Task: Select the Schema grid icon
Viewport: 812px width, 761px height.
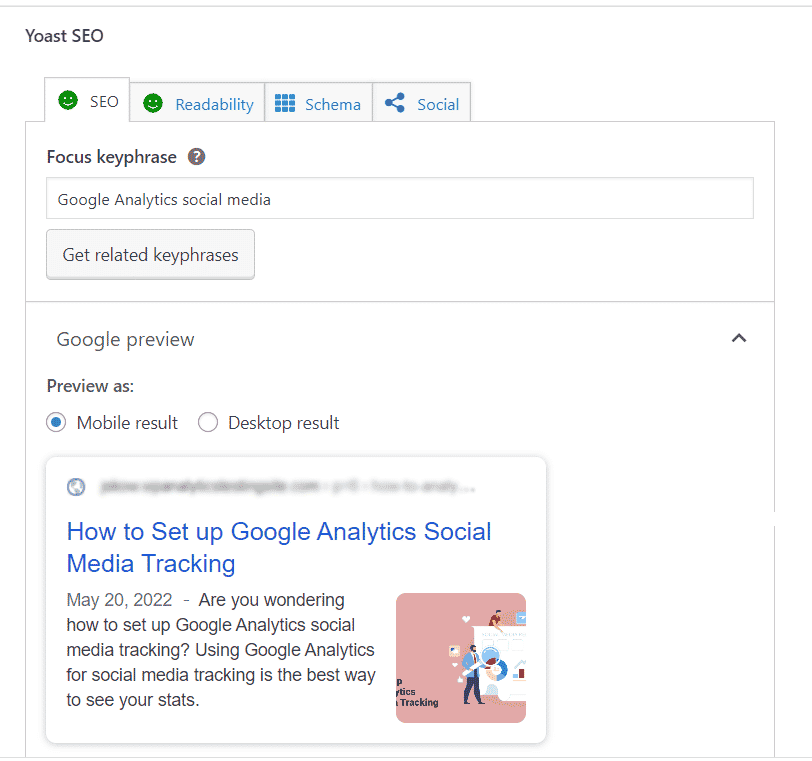Action: point(289,104)
